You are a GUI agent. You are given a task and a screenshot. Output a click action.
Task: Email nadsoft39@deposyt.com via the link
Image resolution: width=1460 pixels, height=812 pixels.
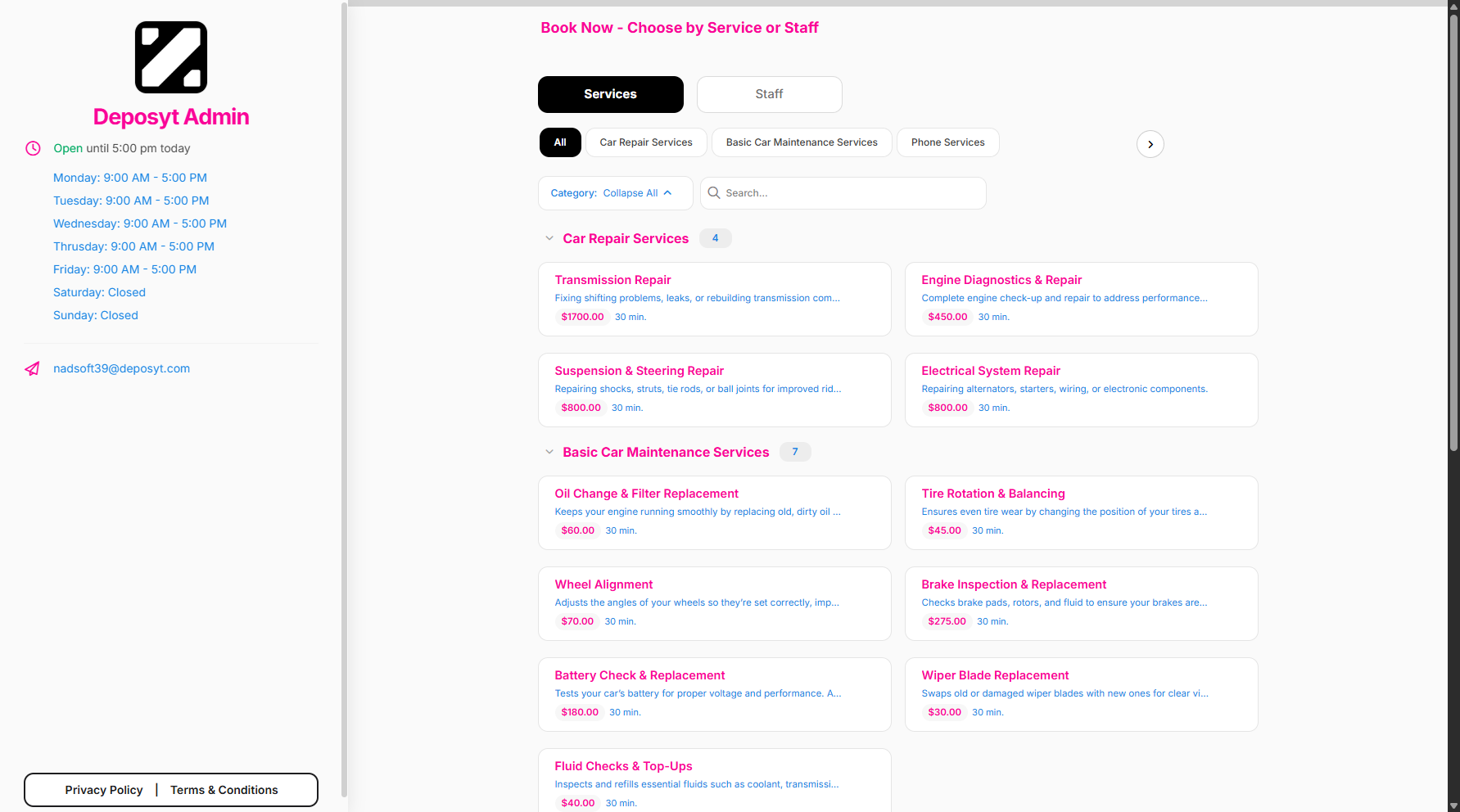click(121, 368)
